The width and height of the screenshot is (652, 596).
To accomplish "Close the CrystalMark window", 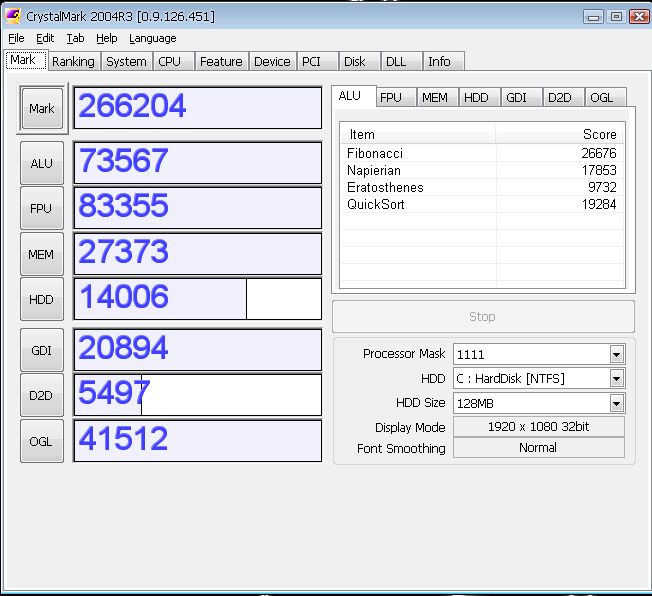I will pyautogui.click(x=639, y=17).
